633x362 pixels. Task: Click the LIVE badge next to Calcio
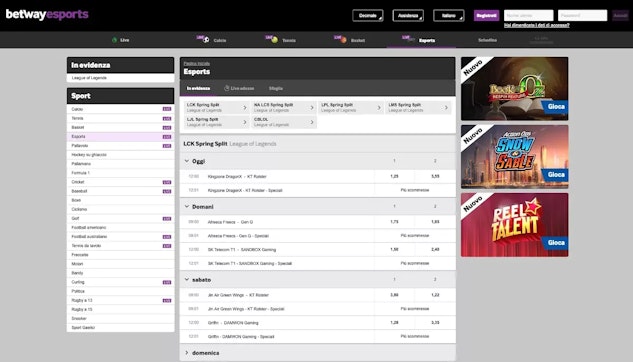pos(167,109)
